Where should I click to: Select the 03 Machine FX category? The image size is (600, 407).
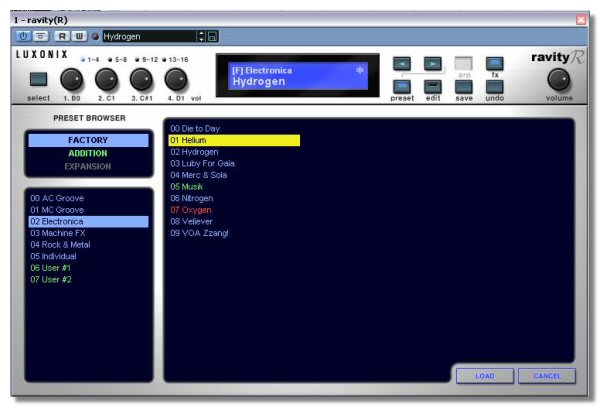(88, 233)
